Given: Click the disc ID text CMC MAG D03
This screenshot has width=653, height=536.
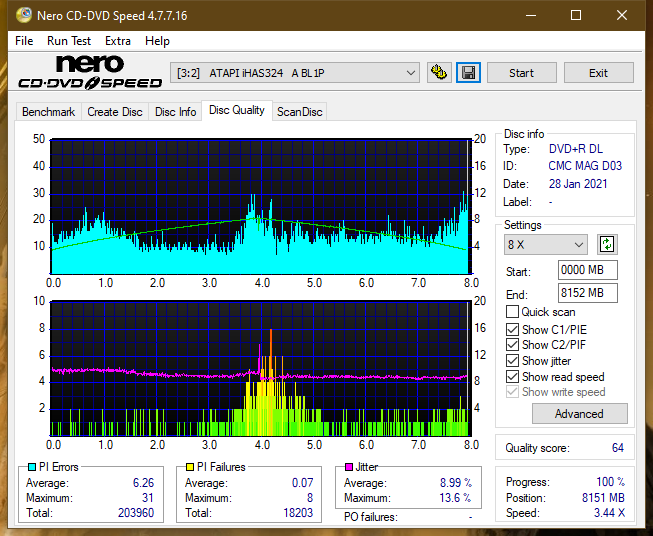Looking at the screenshot, I should pyautogui.click(x=585, y=166).
